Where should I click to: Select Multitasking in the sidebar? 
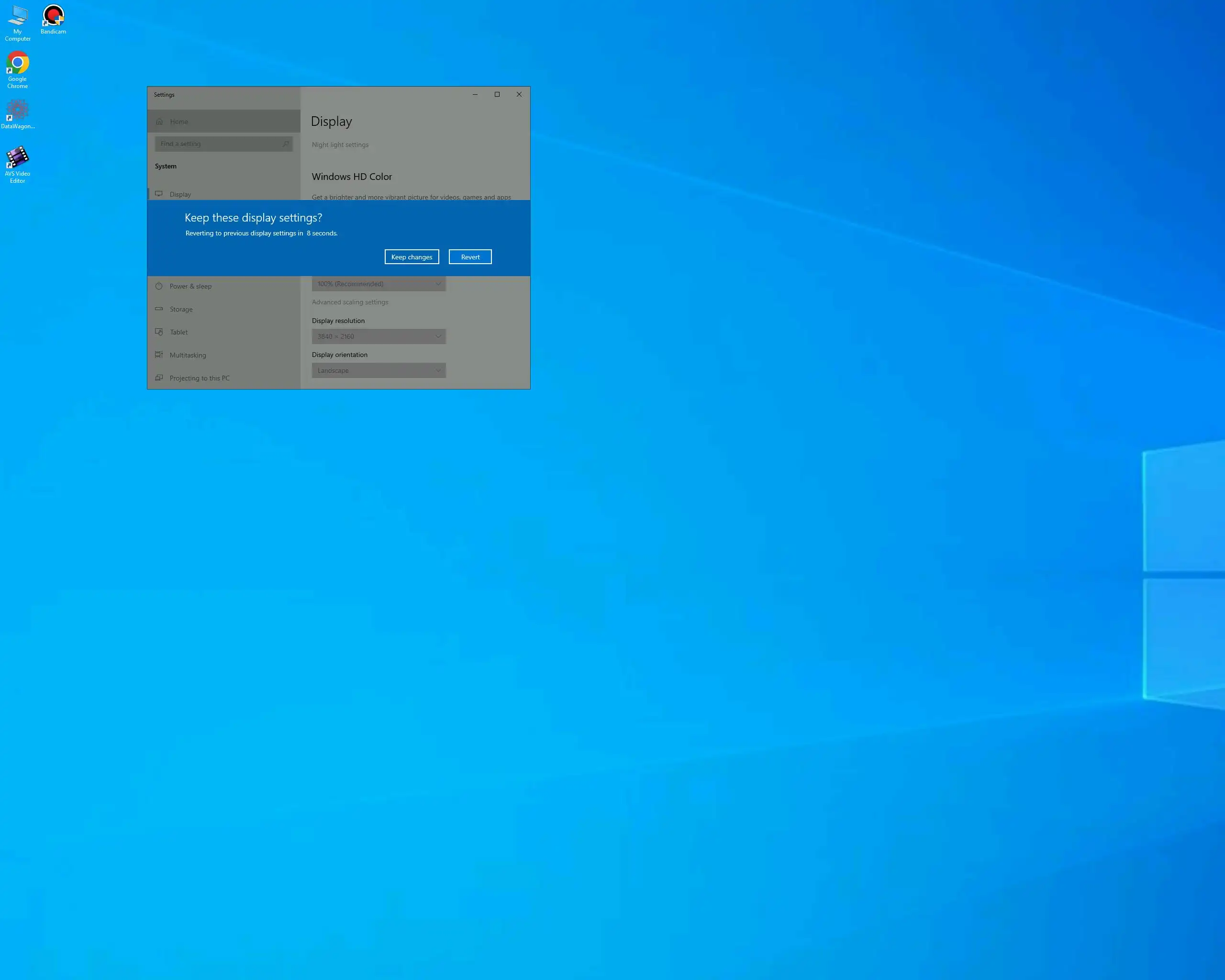(x=188, y=355)
